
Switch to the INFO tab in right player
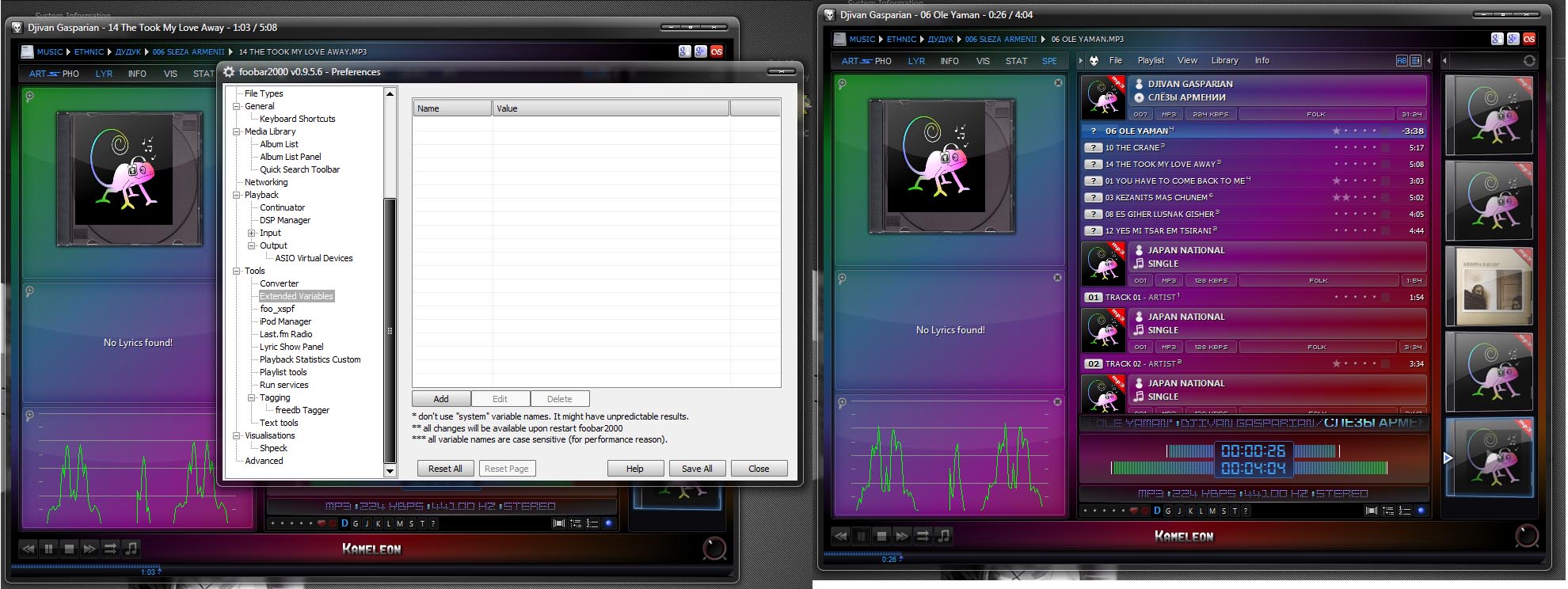tap(950, 61)
